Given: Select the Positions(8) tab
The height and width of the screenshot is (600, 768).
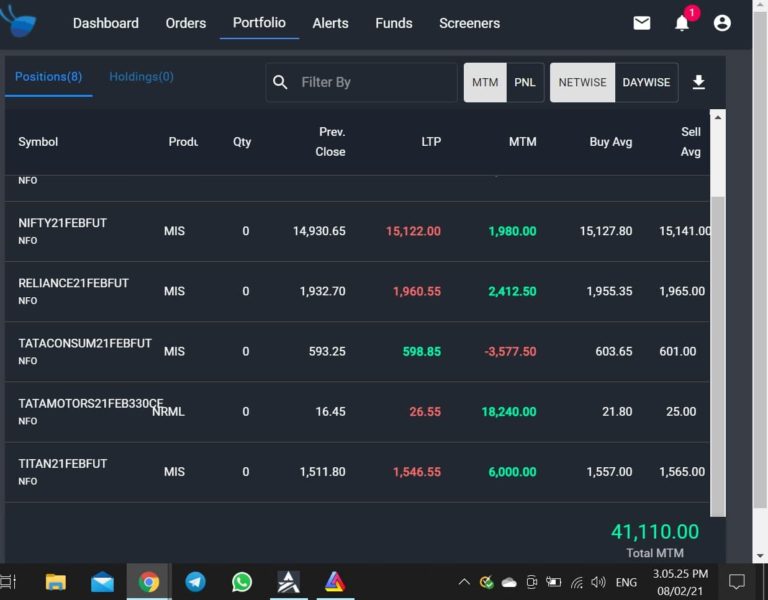Looking at the screenshot, I should coord(48,76).
